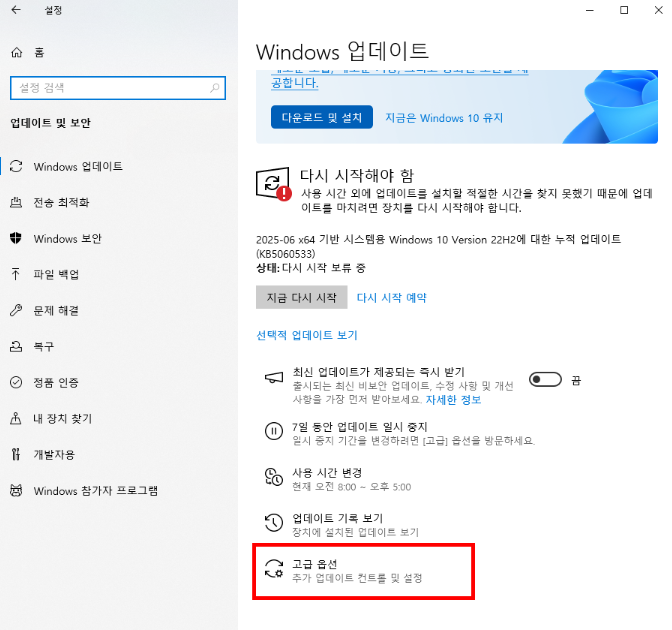The width and height of the screenshot is (672, 630).
Task: Click the 지금 다시 시작 button
Action: tap(302, 297)
